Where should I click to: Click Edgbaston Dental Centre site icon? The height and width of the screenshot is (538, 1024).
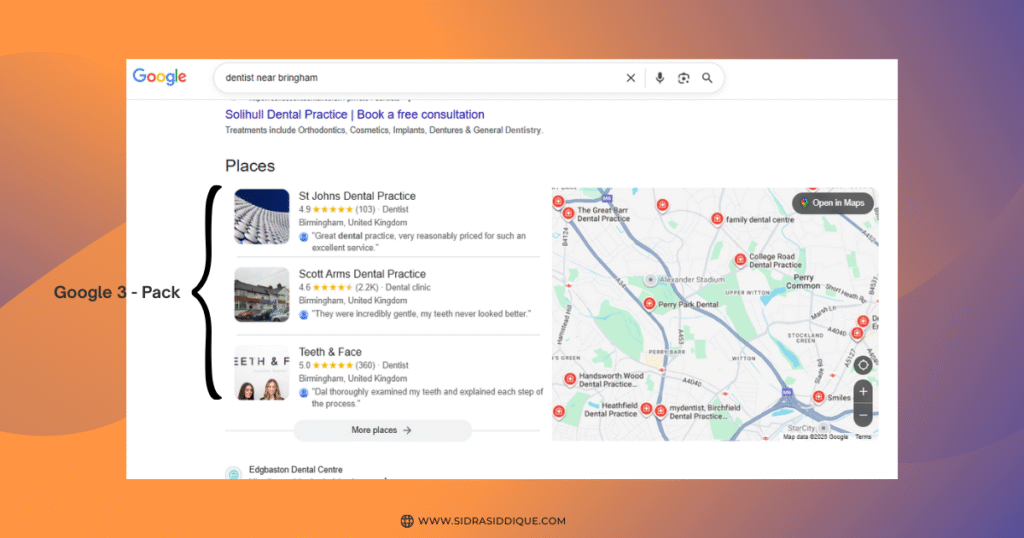[x=233, y=474]
